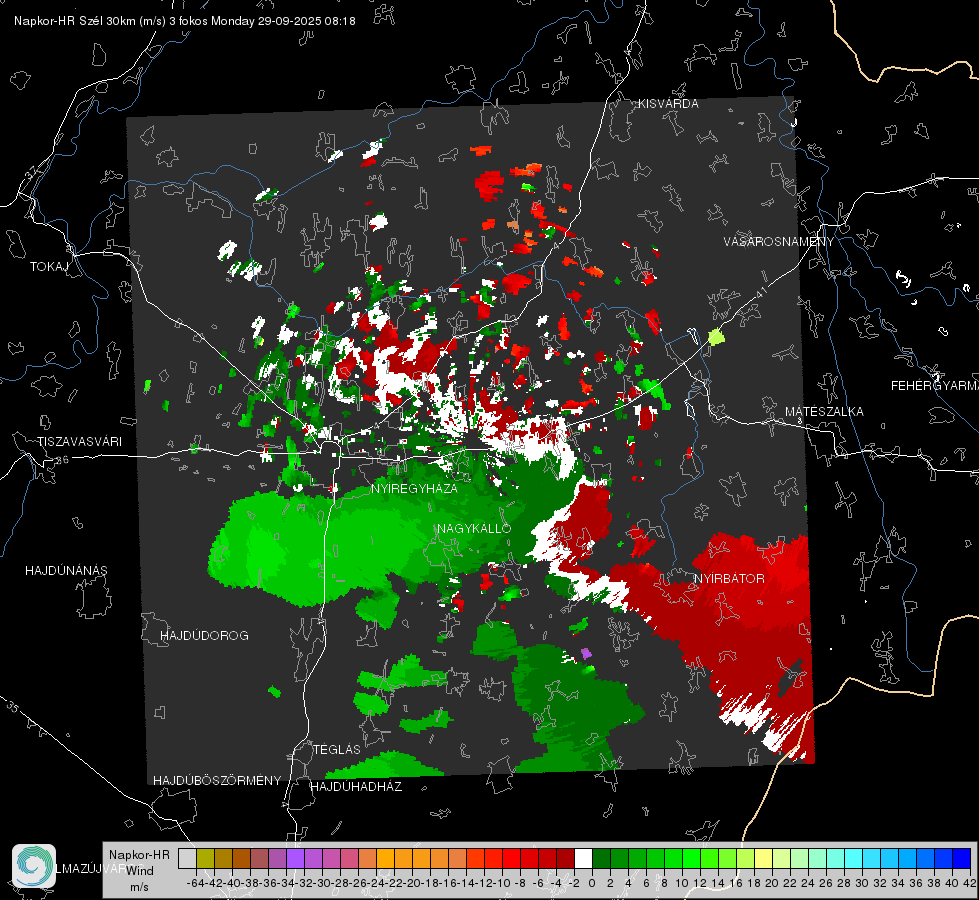Click the HAJDÚNÁNÁS label
The image size is (979, 900).
click(x=66, y=570)
